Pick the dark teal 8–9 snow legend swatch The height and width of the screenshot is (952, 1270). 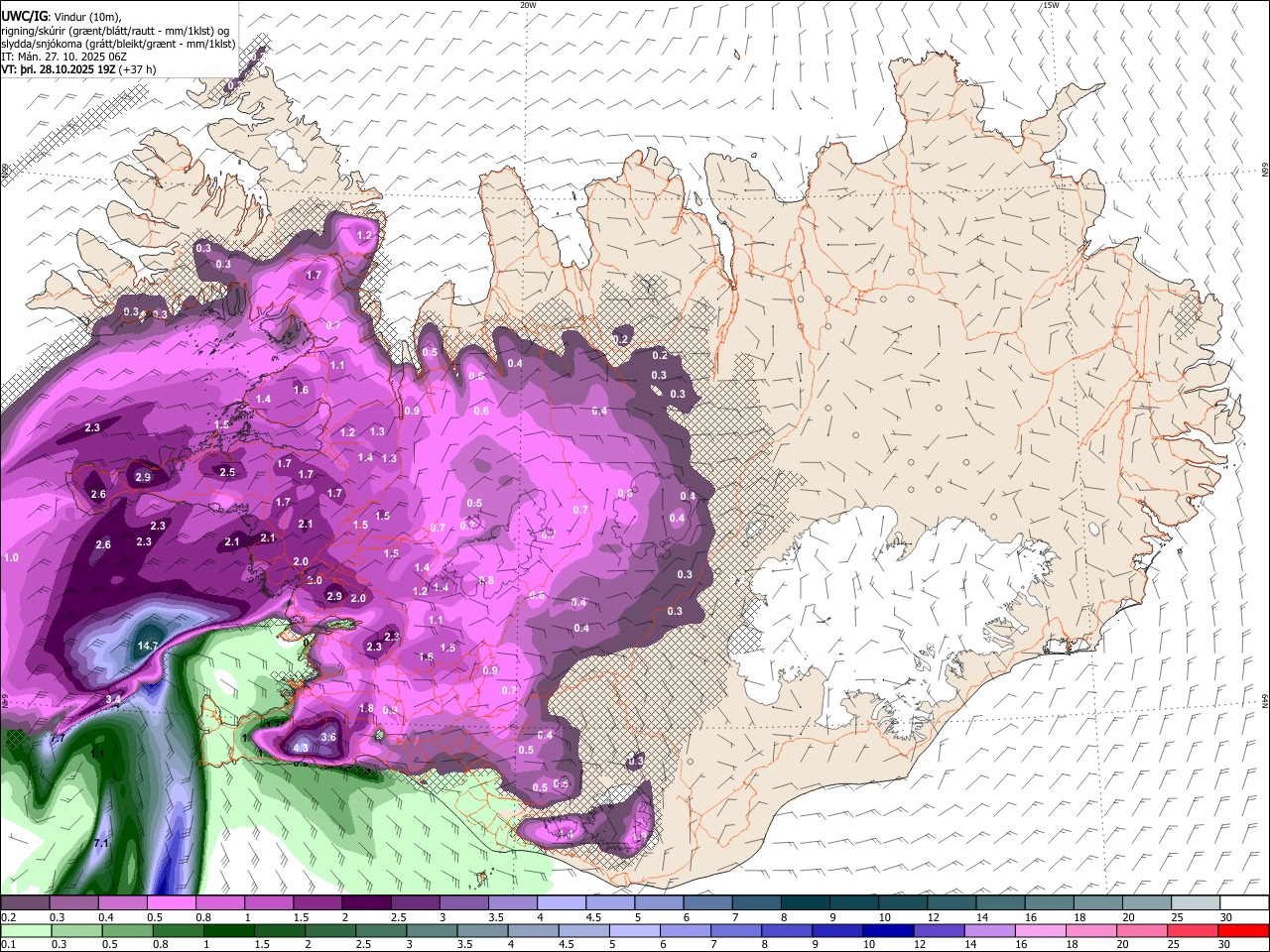804,903
